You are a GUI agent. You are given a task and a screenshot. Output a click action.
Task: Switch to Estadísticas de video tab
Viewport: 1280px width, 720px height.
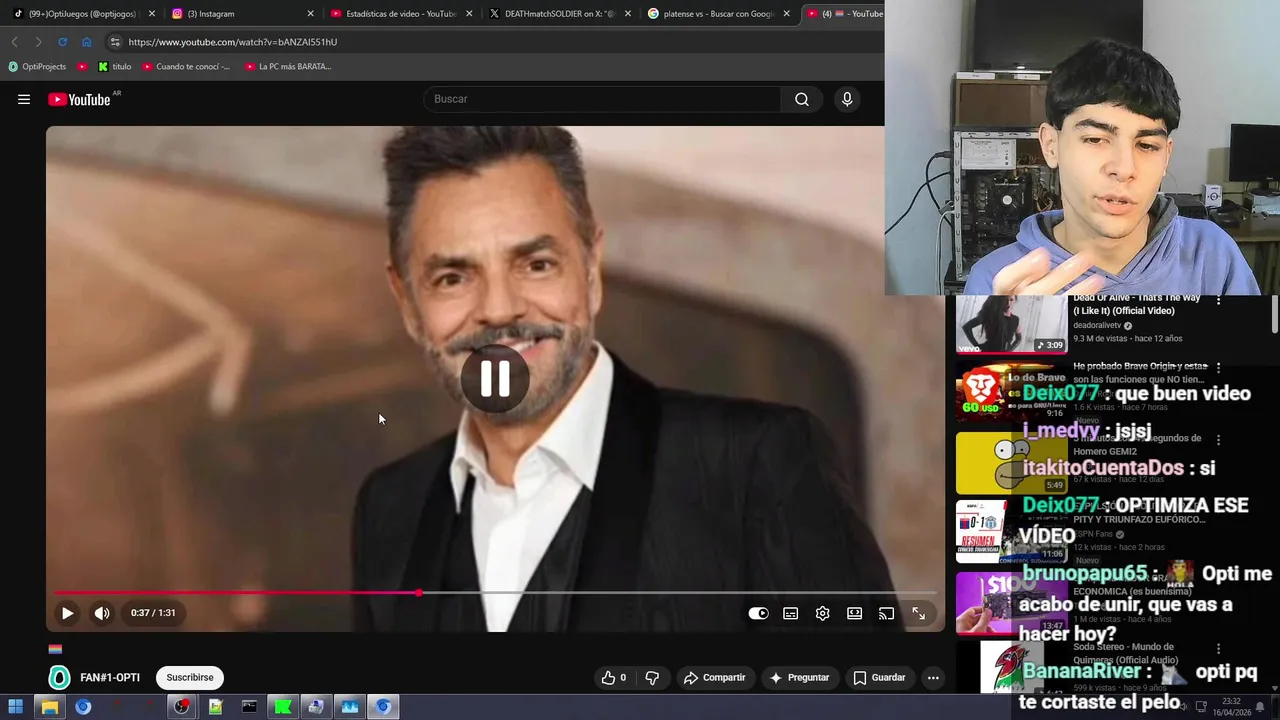[x=400, y=14]
